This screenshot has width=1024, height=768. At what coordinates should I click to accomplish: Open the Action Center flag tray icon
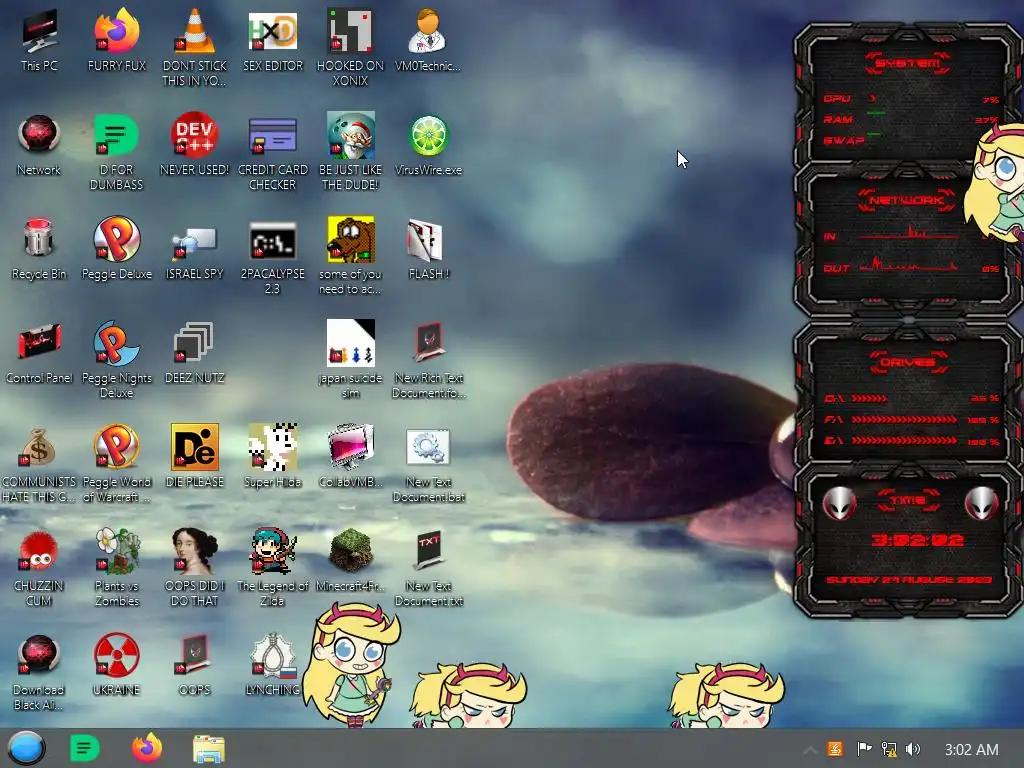(x=863, y=748)
